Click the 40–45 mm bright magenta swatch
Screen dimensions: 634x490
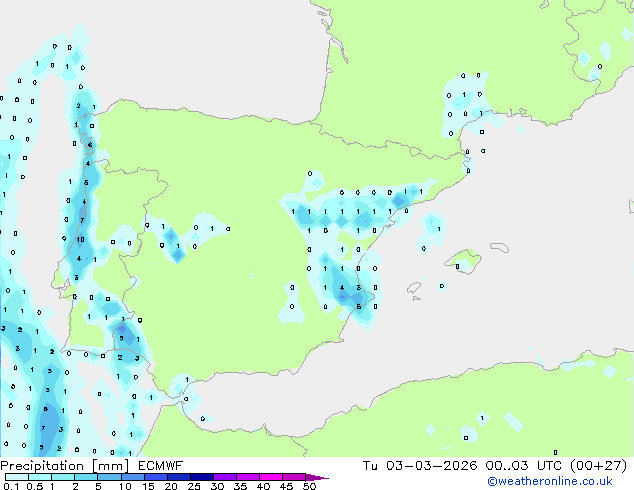[271, 477]
